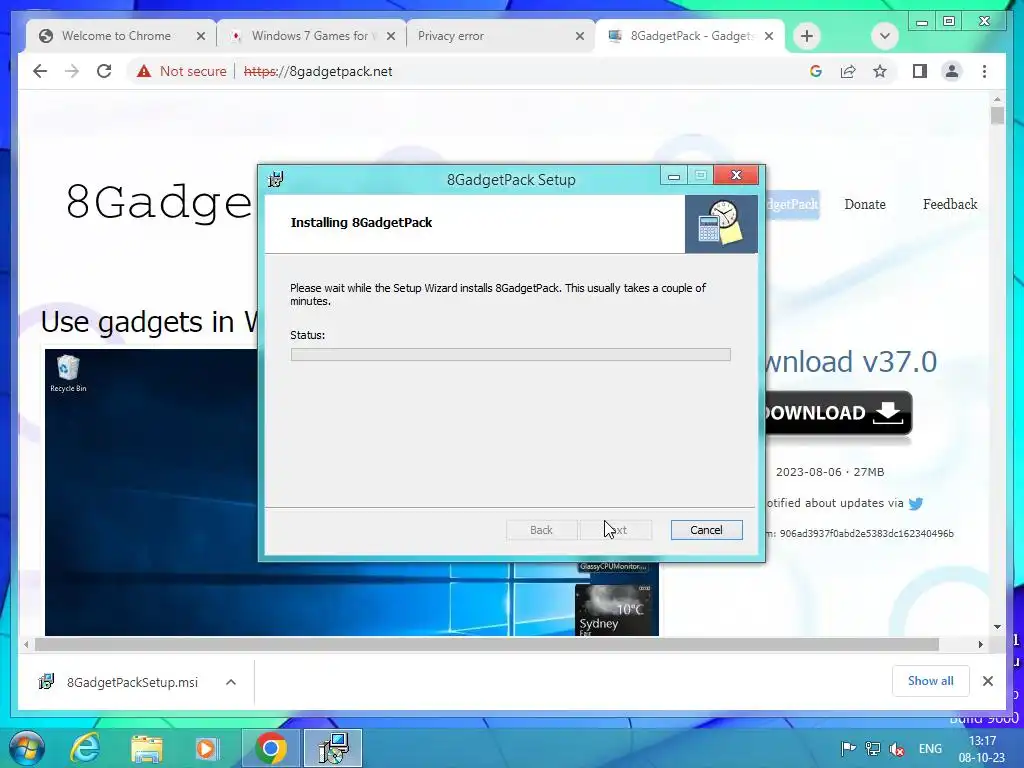Go back to the previous page
The image size is (1024, 768).
click(x=40, y=71)
